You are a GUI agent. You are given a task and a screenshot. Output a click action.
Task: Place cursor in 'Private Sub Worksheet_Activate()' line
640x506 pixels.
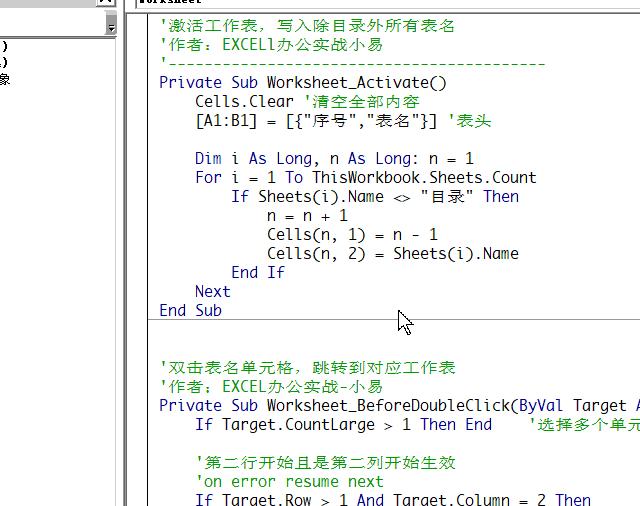tap(303, 83)
